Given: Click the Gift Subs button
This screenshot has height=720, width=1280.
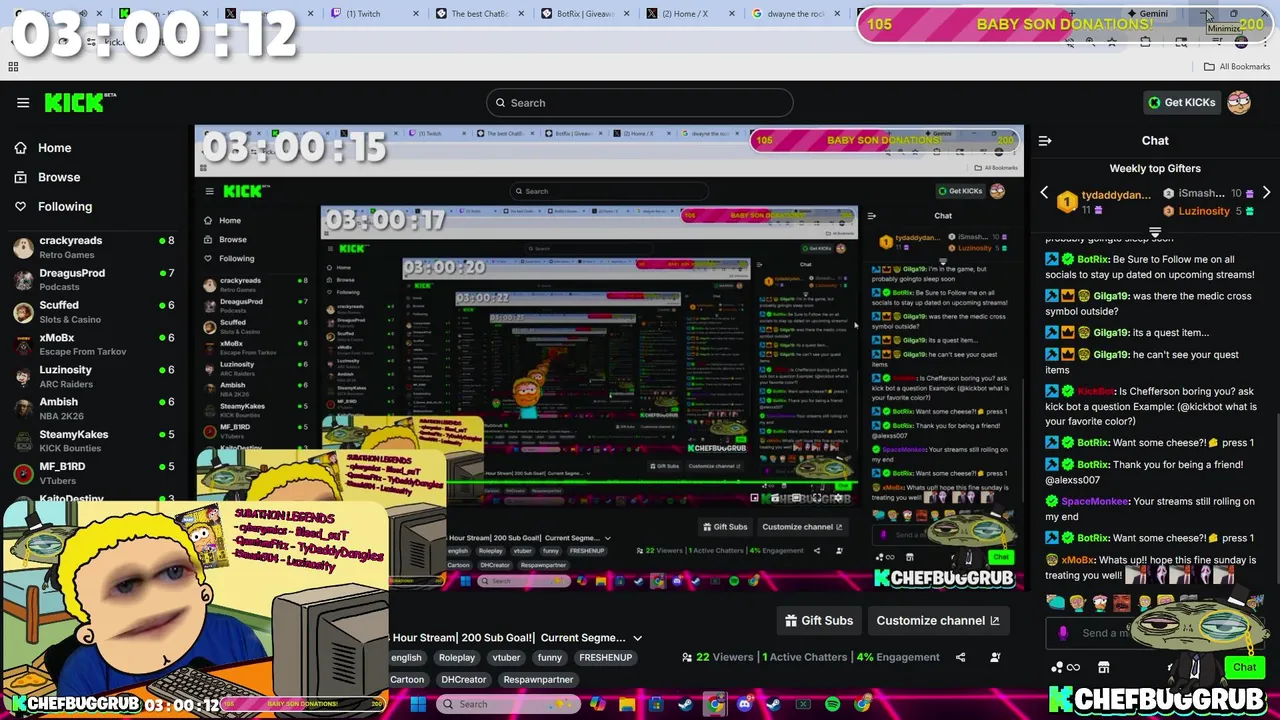Looking at the screenshot, I should click(819, 620).
